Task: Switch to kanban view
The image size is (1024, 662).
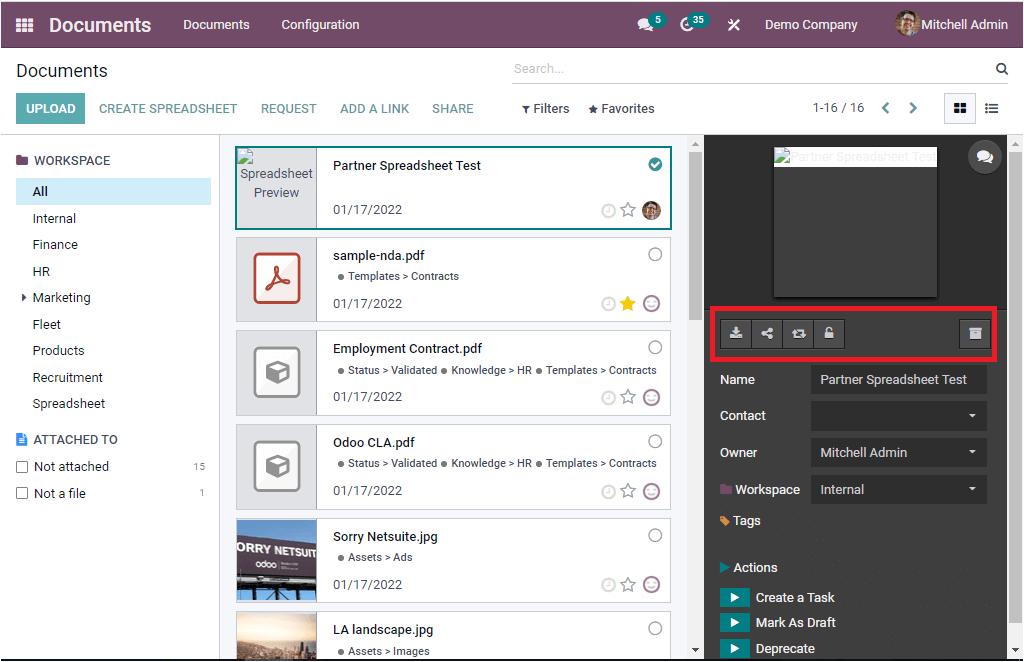Action: [x=959, y=108]
